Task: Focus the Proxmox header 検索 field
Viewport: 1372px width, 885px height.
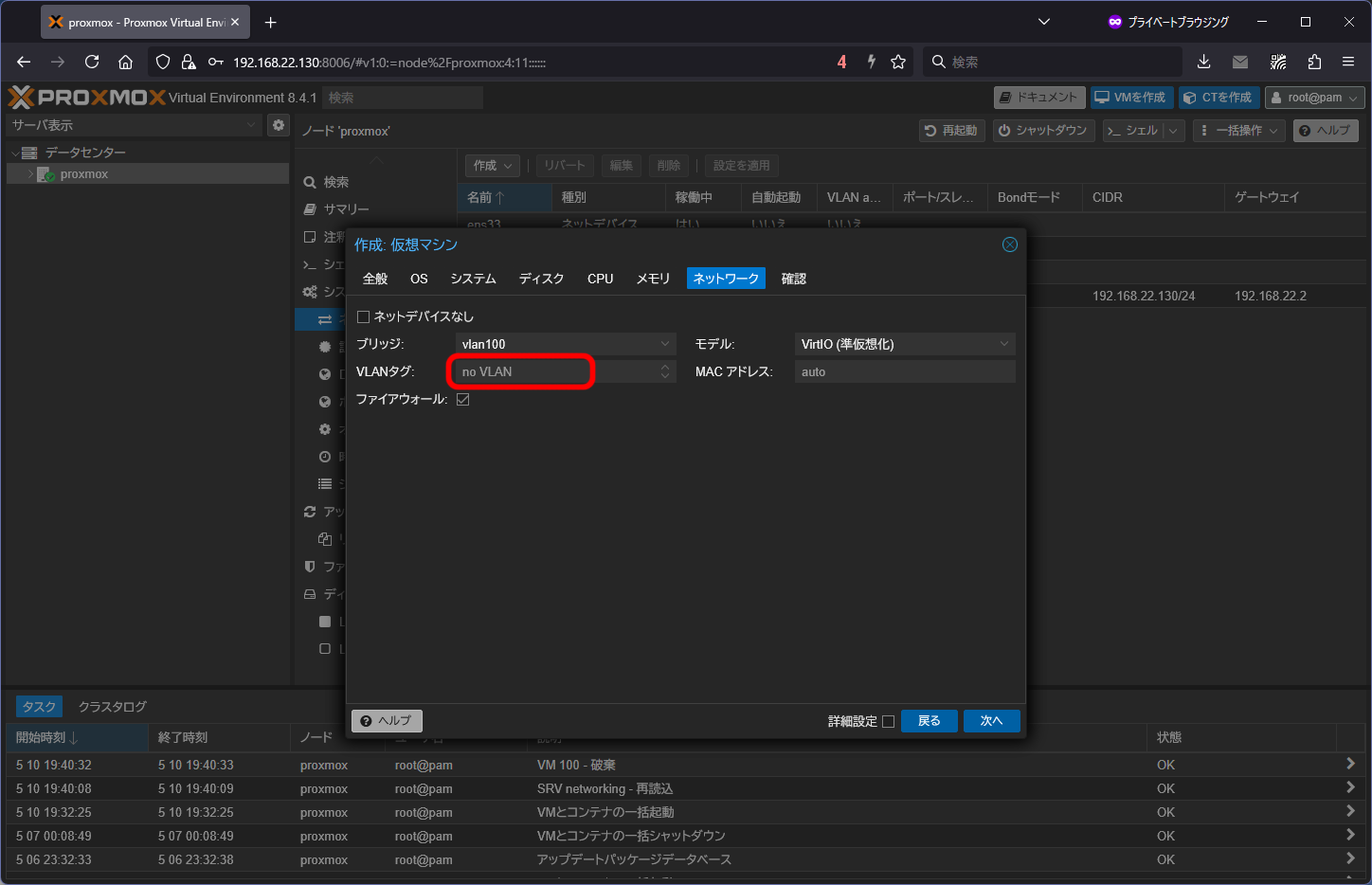Action: tap(403, 98)
